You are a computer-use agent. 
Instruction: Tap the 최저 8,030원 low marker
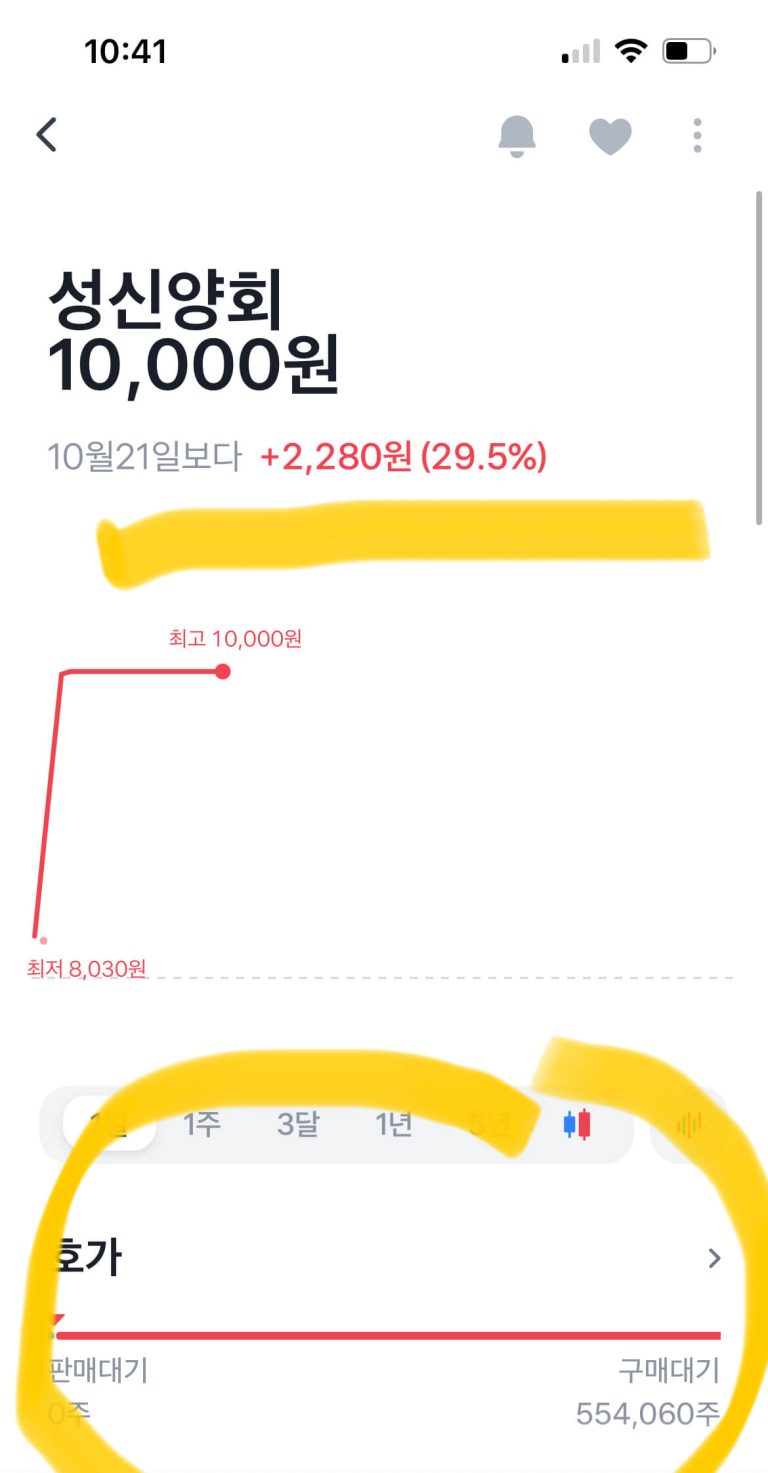(x=87, y=968)
